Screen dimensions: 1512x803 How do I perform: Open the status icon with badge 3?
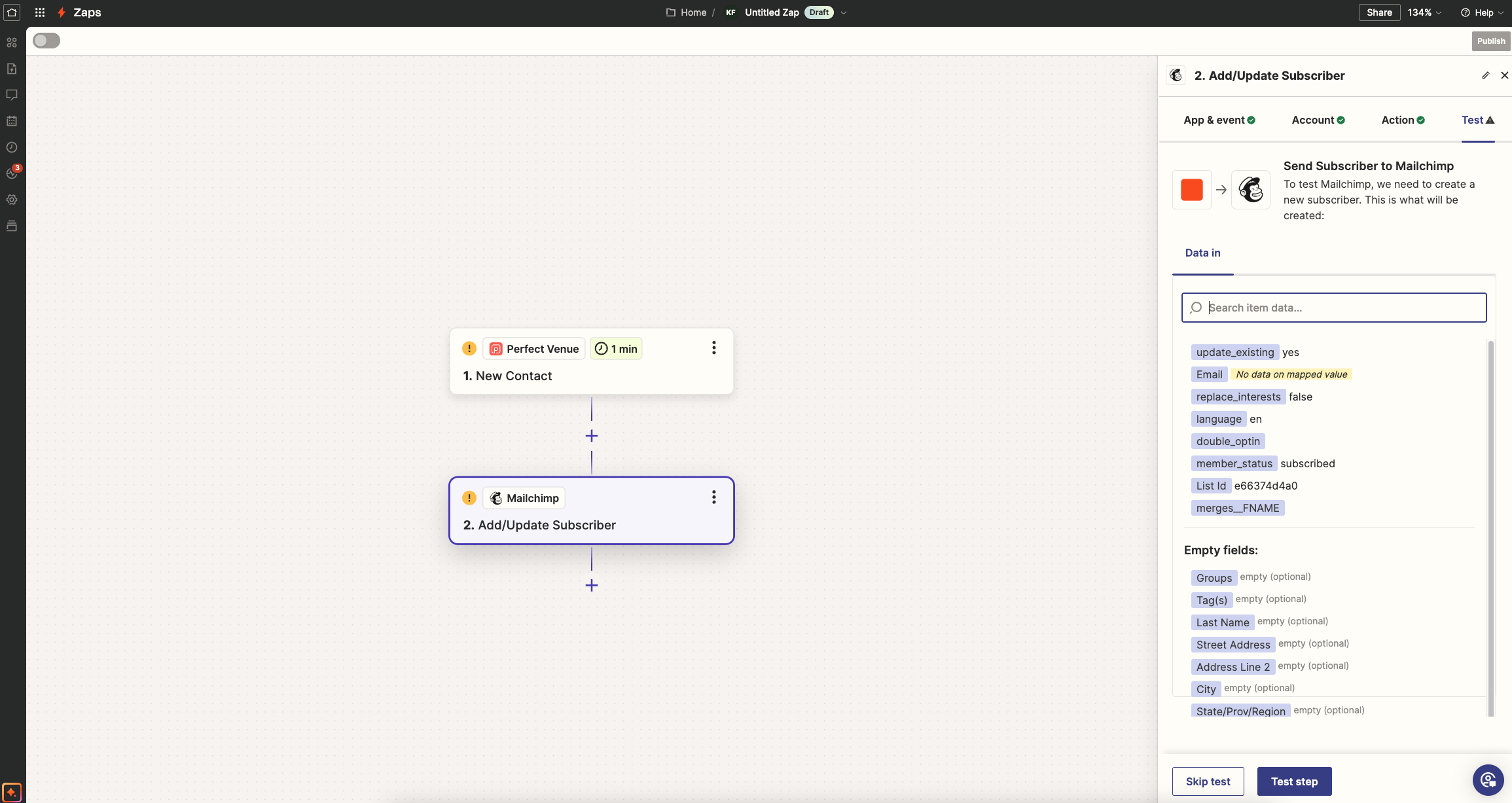pyautogui.click(x=12, y=173)
